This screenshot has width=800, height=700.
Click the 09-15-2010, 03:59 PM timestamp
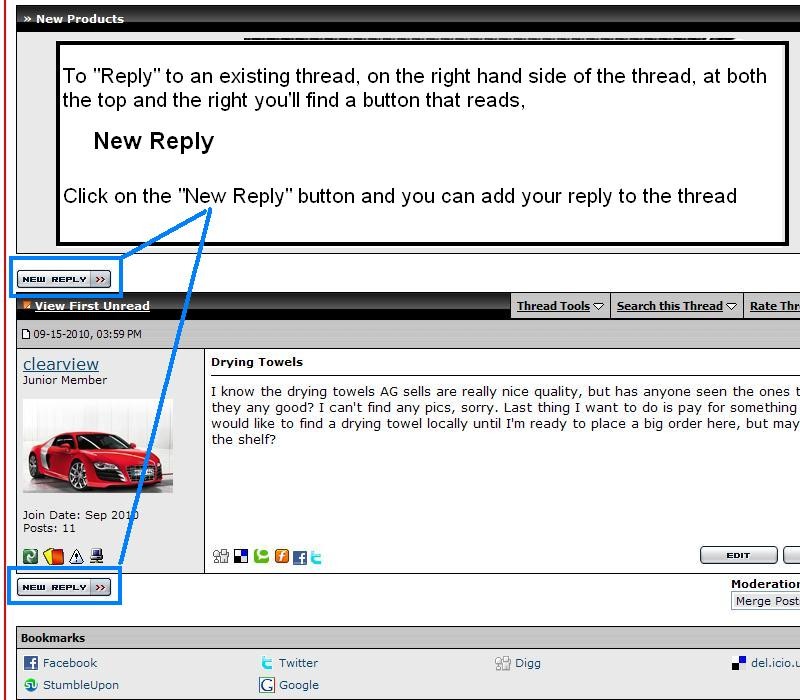coord(87,334)
